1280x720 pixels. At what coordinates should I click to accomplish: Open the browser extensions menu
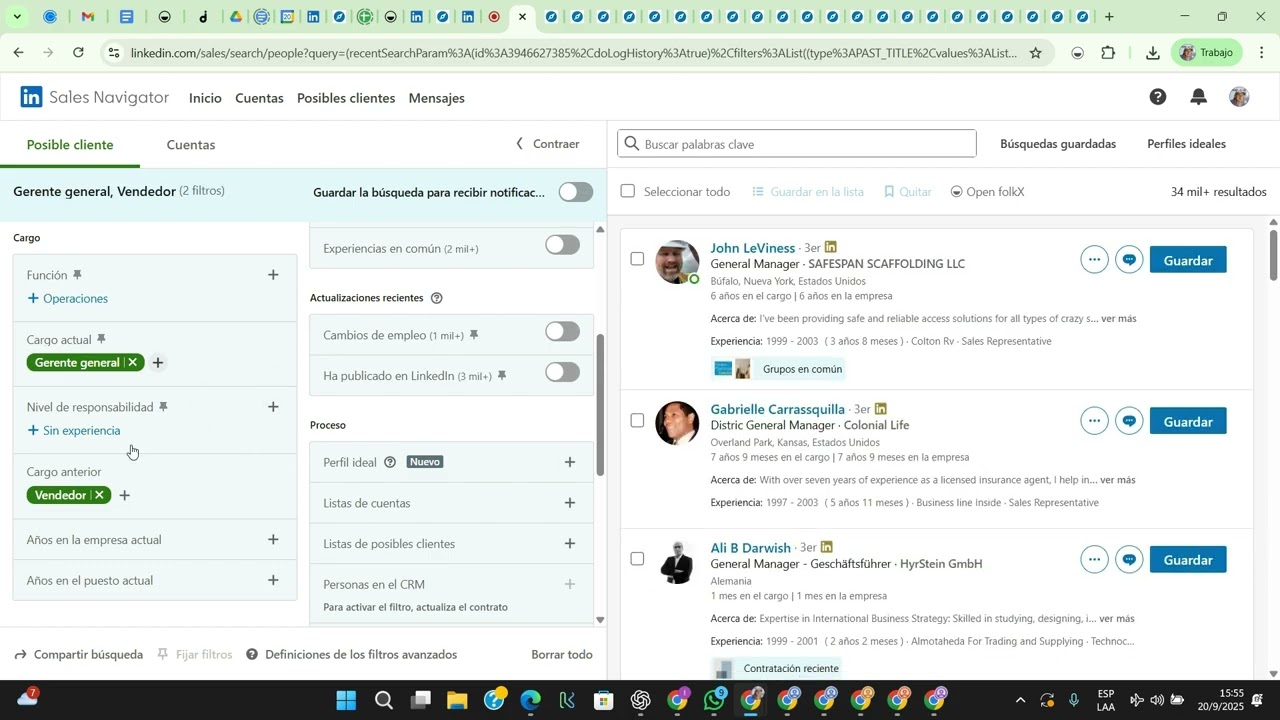point(1108,53)
